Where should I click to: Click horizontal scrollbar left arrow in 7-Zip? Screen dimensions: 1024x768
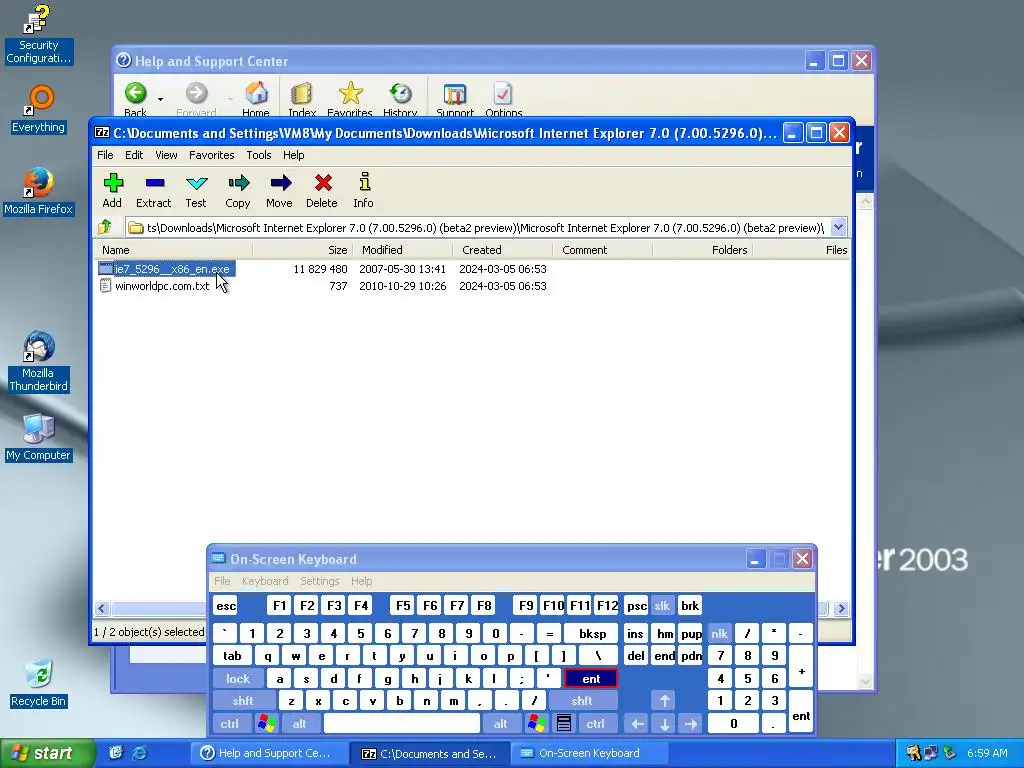pyautogui.click(x=101, y=608)
